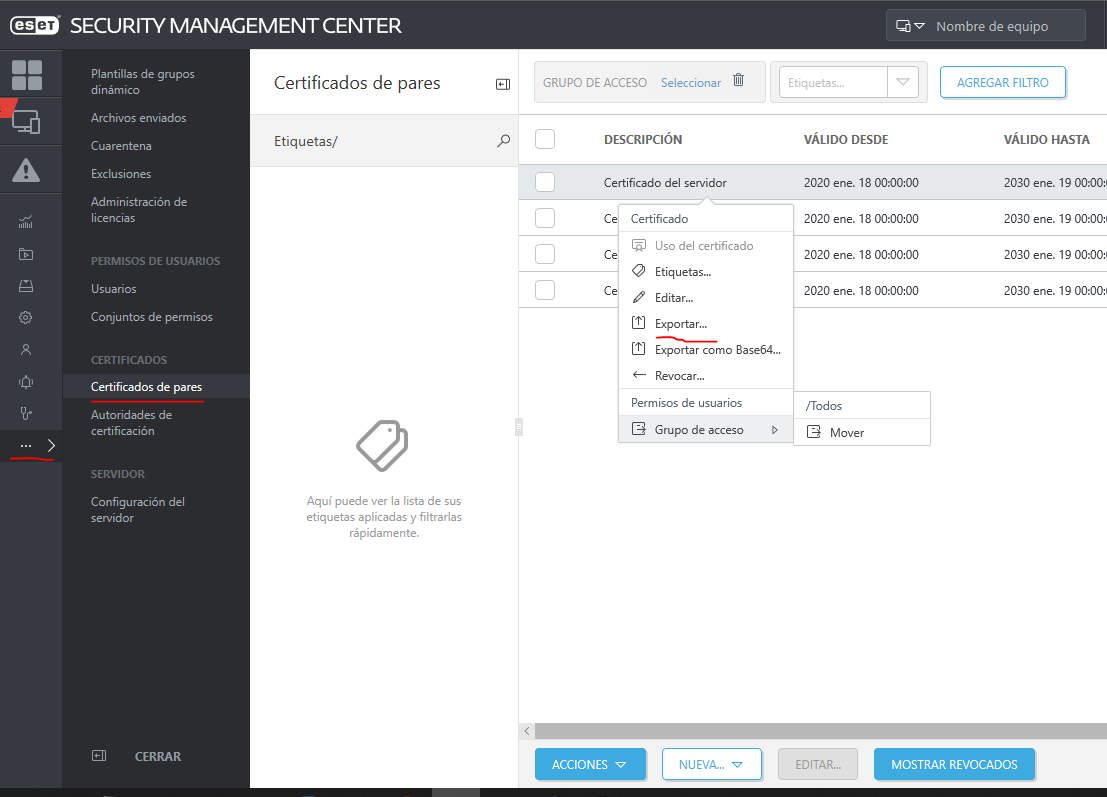Open the Detections warning triangle icon
The image size is (1107, 797).
click(26, 170)
